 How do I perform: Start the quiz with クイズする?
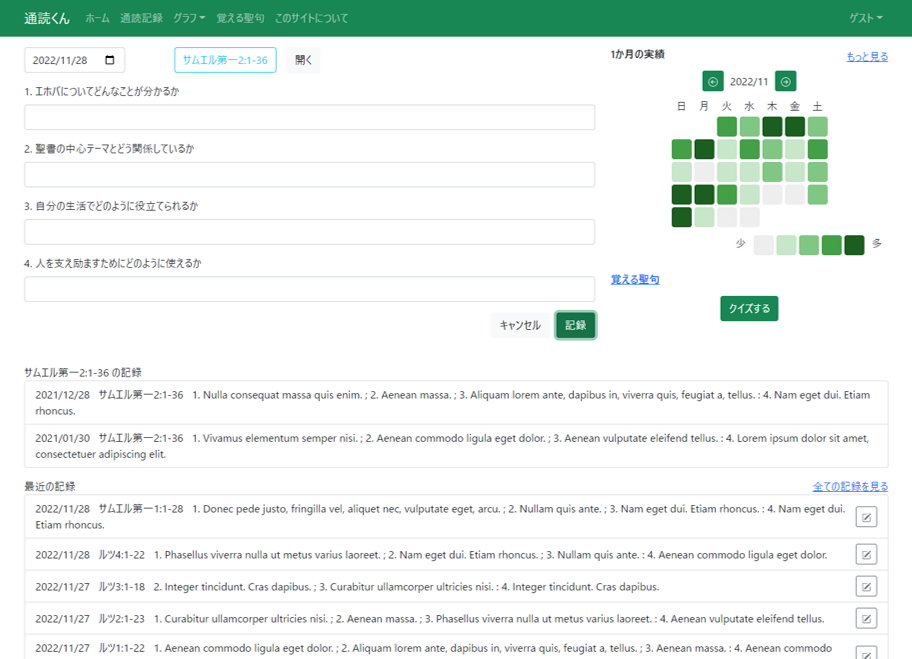pyautogui.click(x=749, y=308)
